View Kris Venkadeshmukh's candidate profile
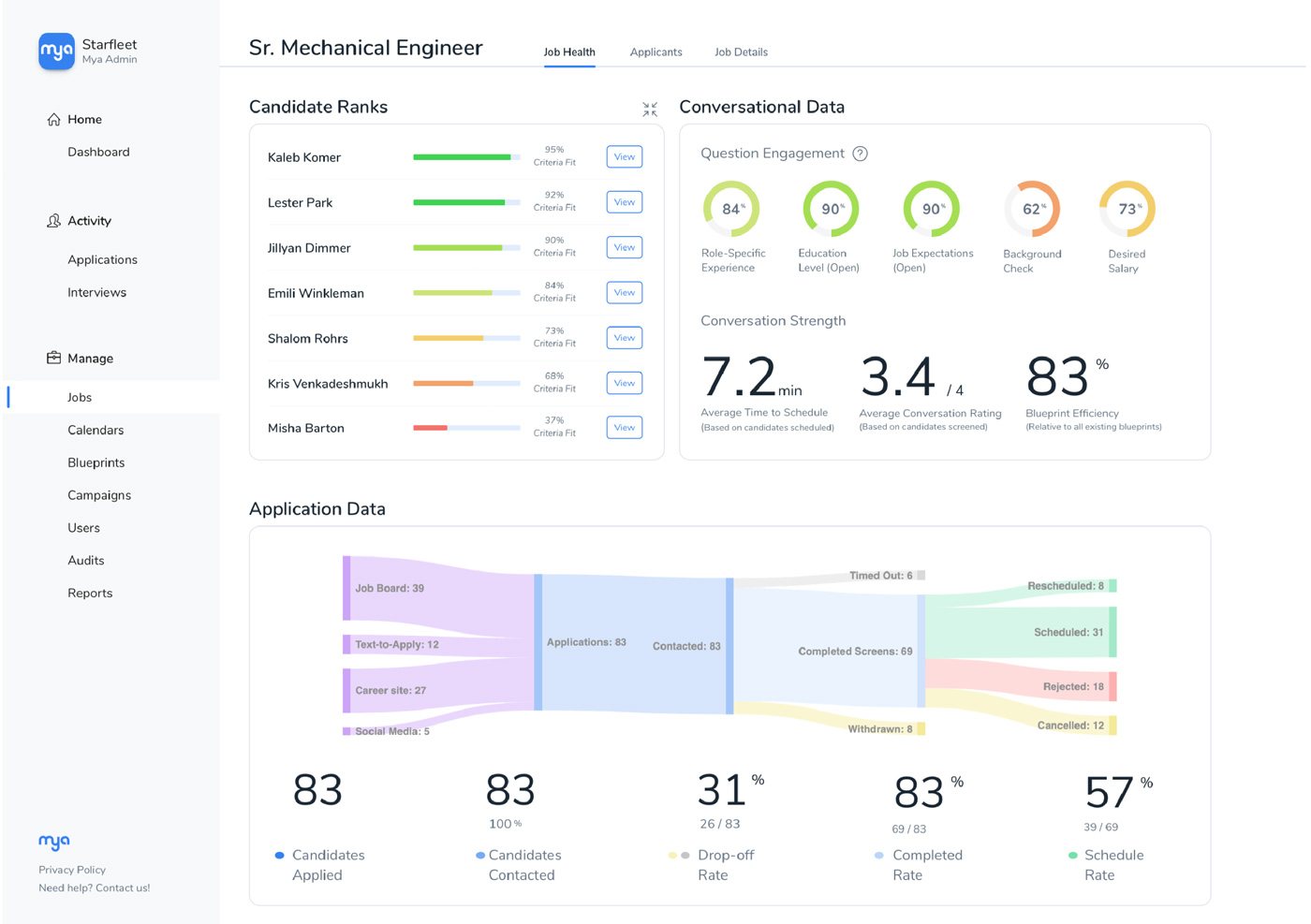 (625, 383)
